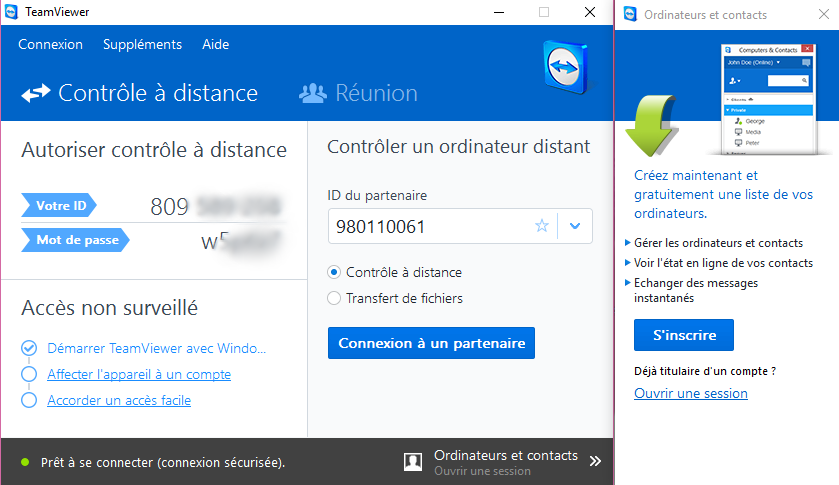Open the Suppléments menu
Screen dimensions: 839x485
(x=142, y=44)
